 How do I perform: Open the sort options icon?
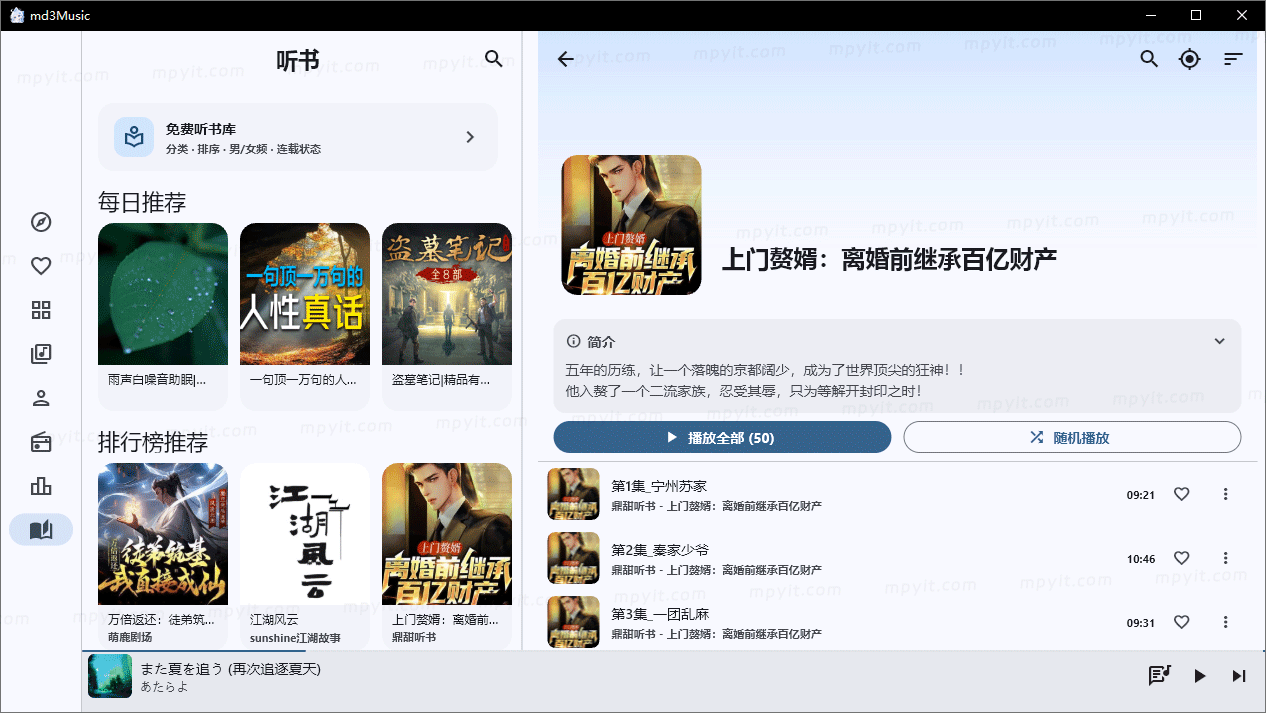coord(1233,59)
